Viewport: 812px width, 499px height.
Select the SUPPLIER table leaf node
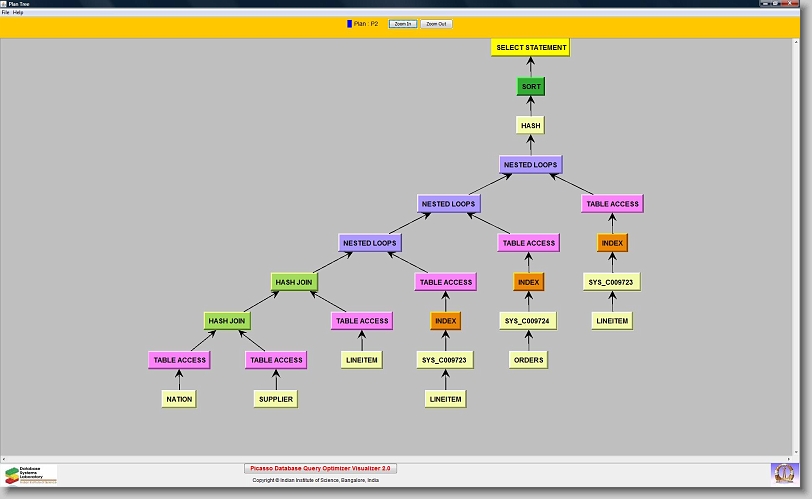click(x=275, y=399)
